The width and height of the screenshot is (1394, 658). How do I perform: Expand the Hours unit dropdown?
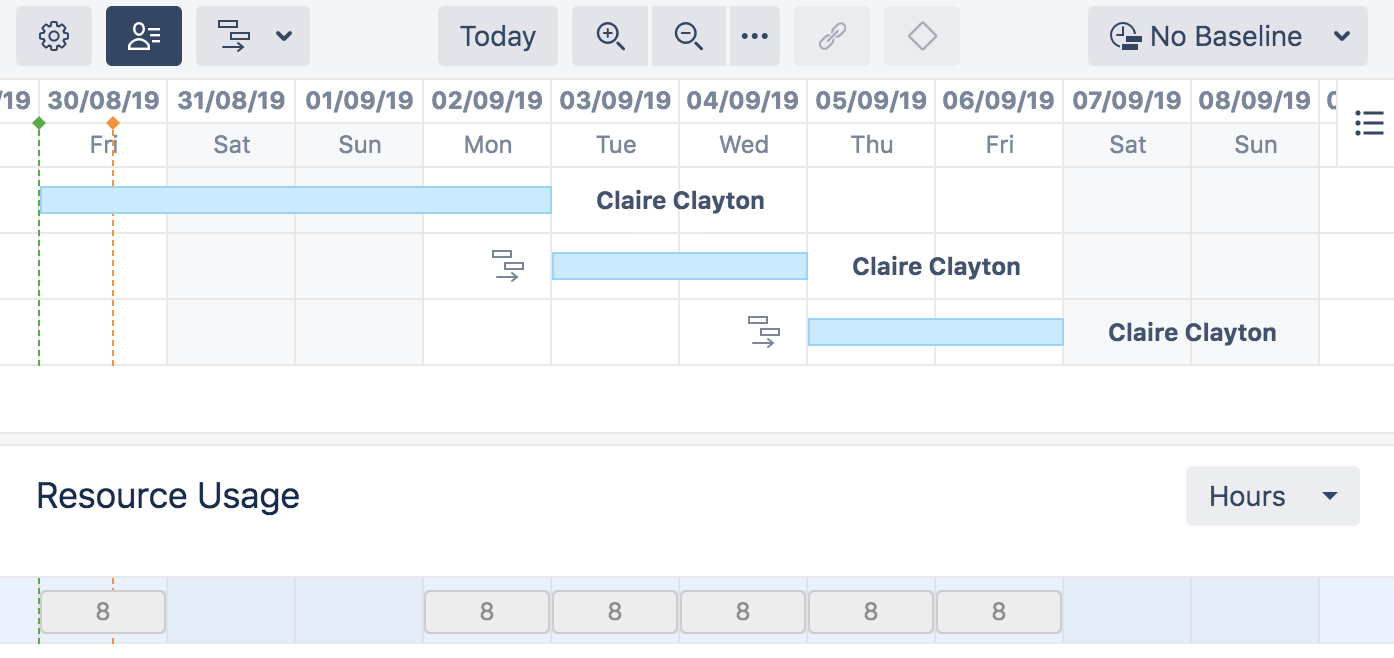pyautogui.click(x=1272, y=496)
